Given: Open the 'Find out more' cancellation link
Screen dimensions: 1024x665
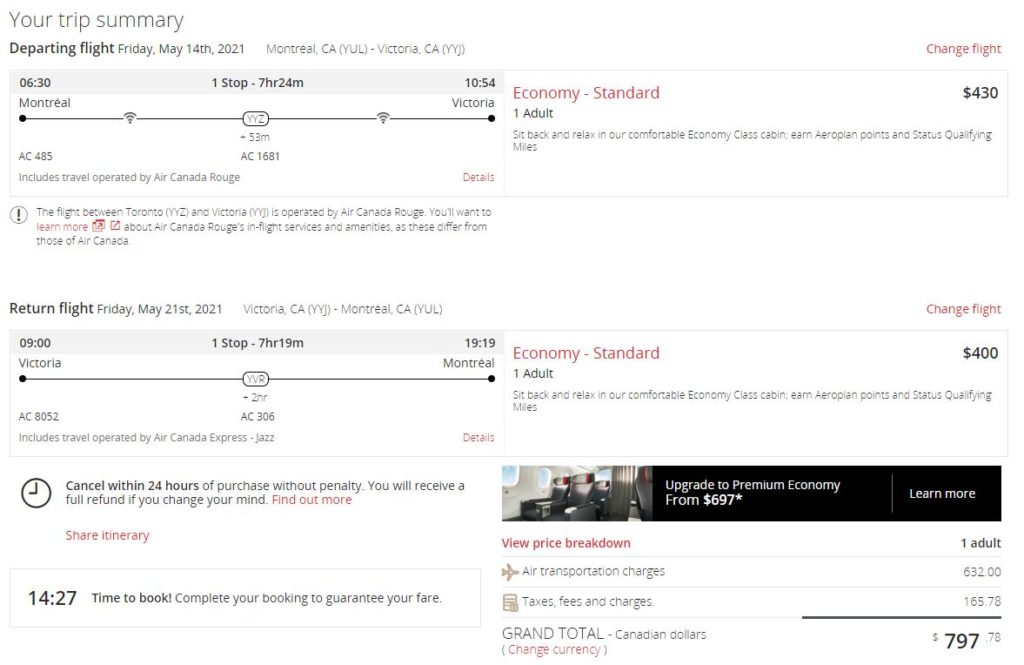Looking at the screenshot, I should click(x=311, y=500).
